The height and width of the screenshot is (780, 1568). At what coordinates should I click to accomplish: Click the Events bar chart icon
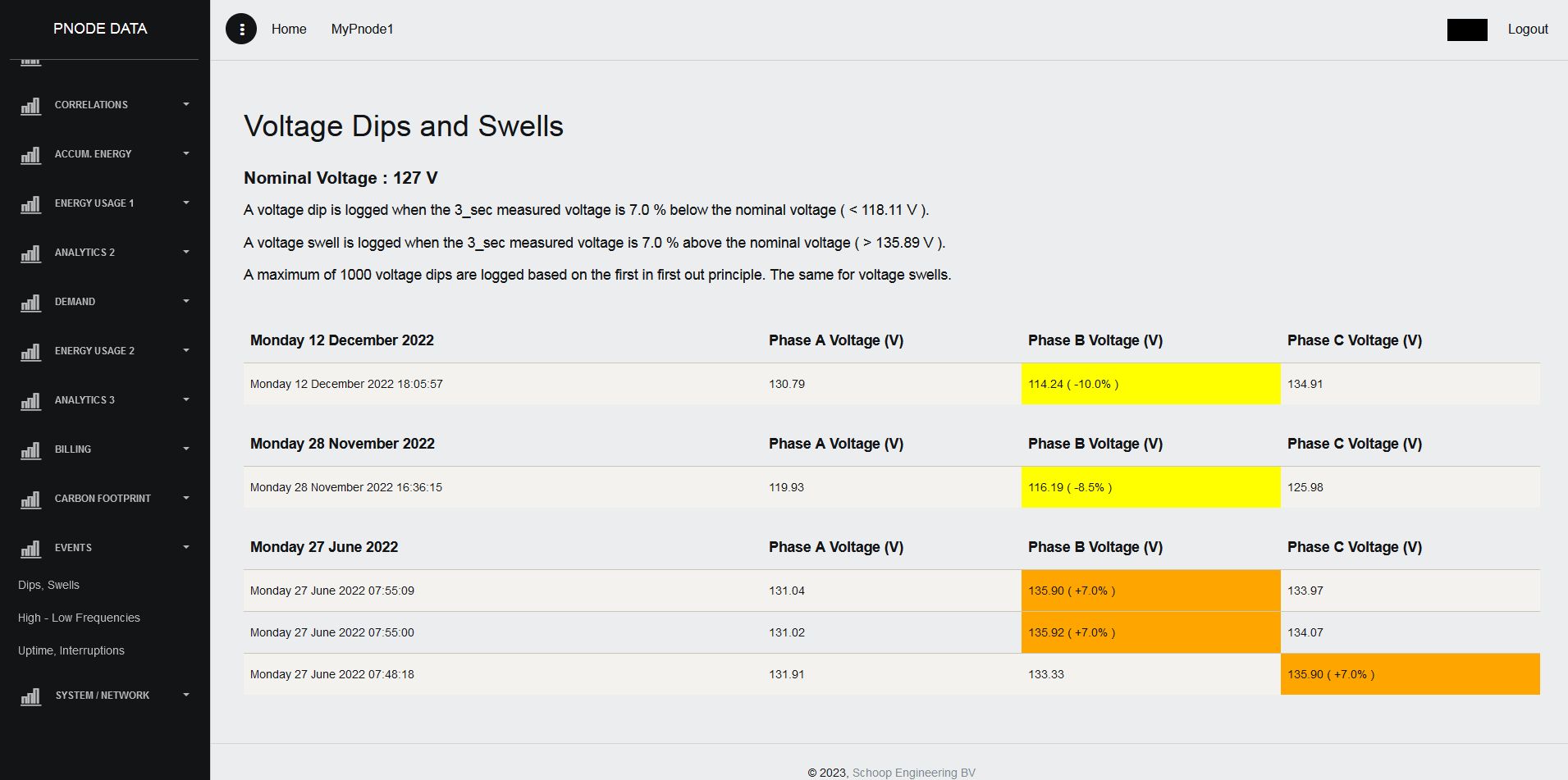coord(30,549)
